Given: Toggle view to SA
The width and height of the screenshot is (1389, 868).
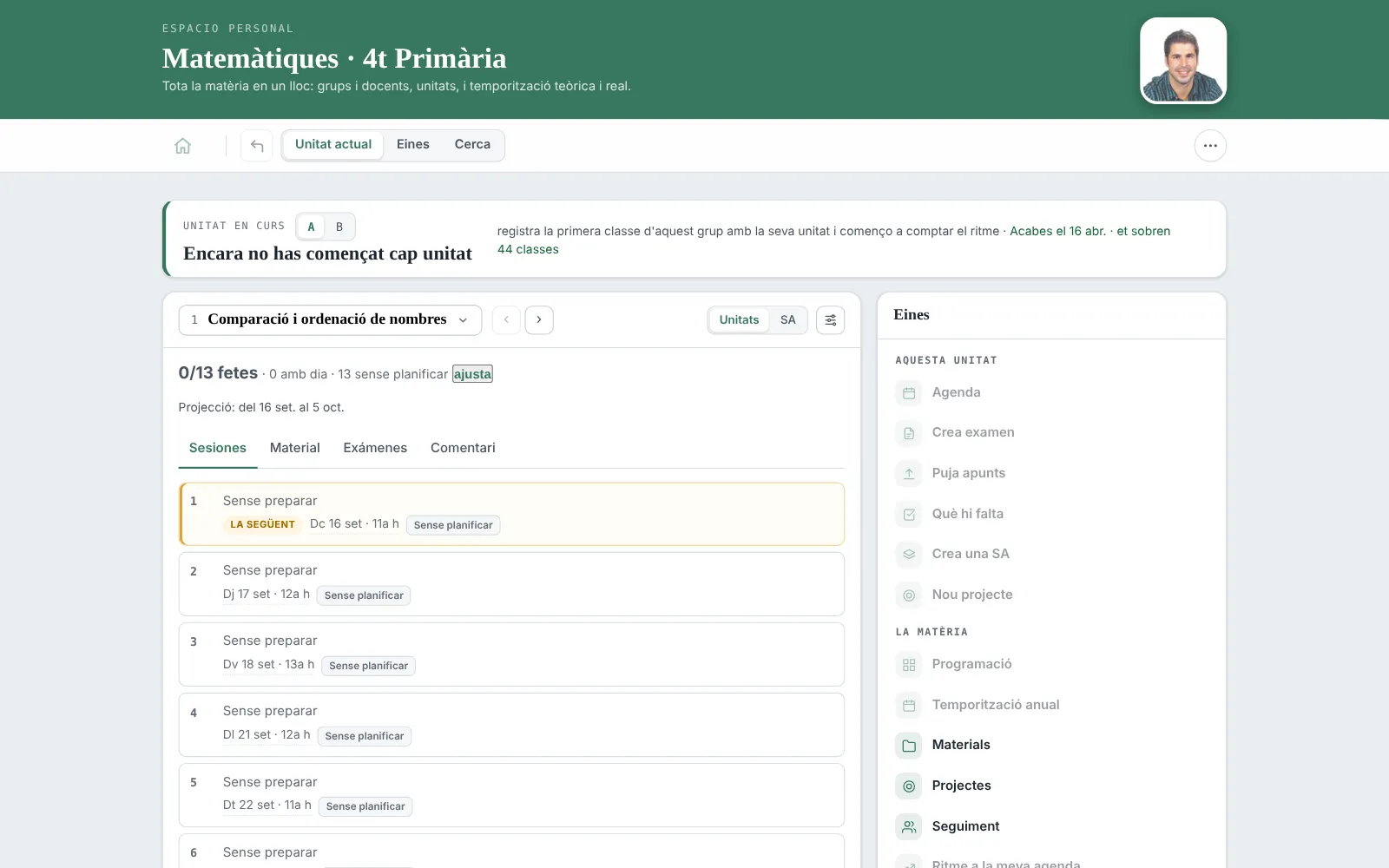Looking at the screenshot, I should (787, 320).
